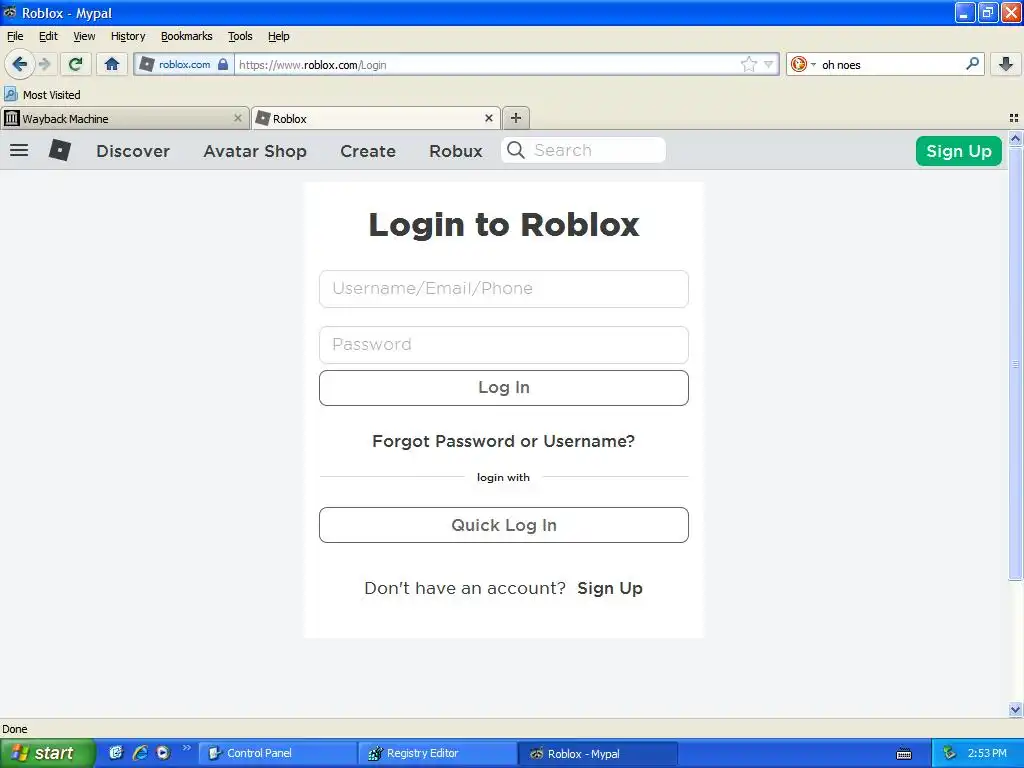Click the show desktop quick launch icon
The width and height of the screenshot is (1024, 768).
click(116, 753)
